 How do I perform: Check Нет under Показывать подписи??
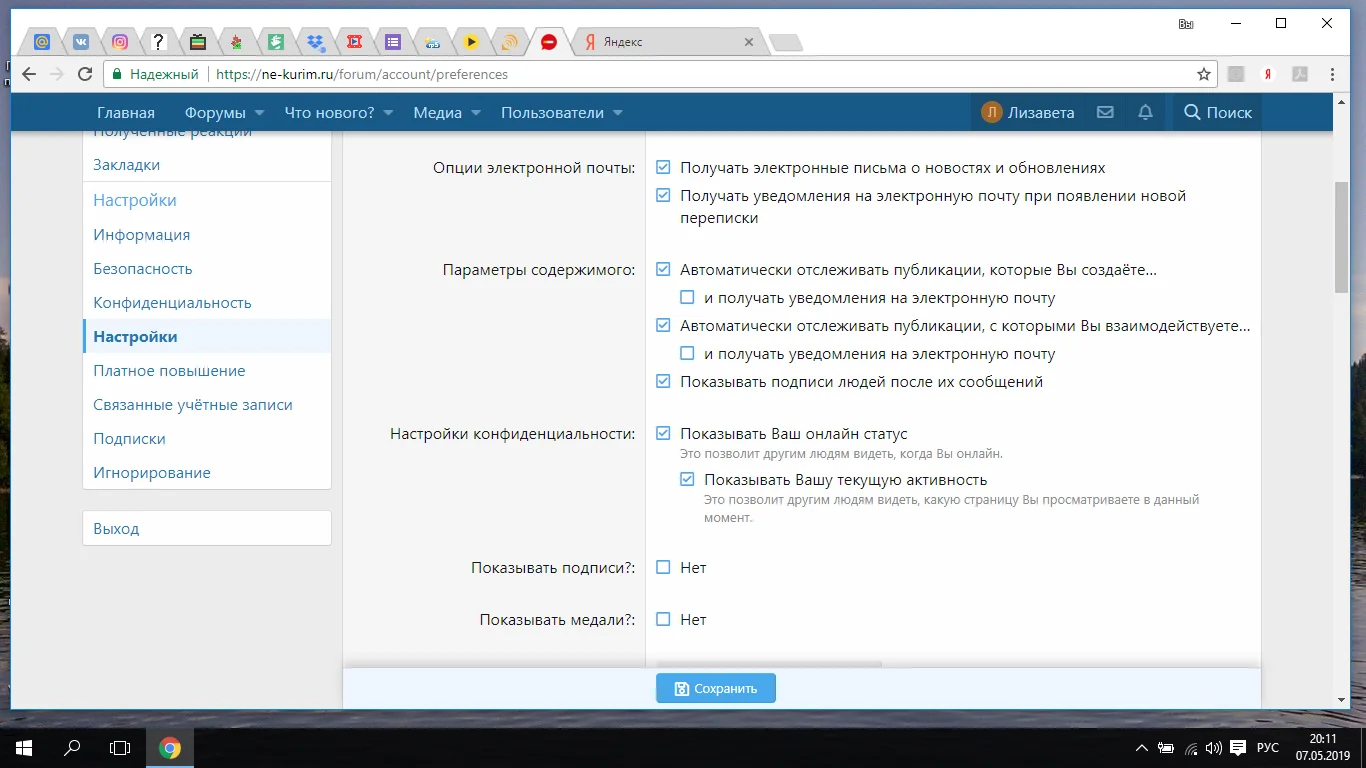[662, 567]
